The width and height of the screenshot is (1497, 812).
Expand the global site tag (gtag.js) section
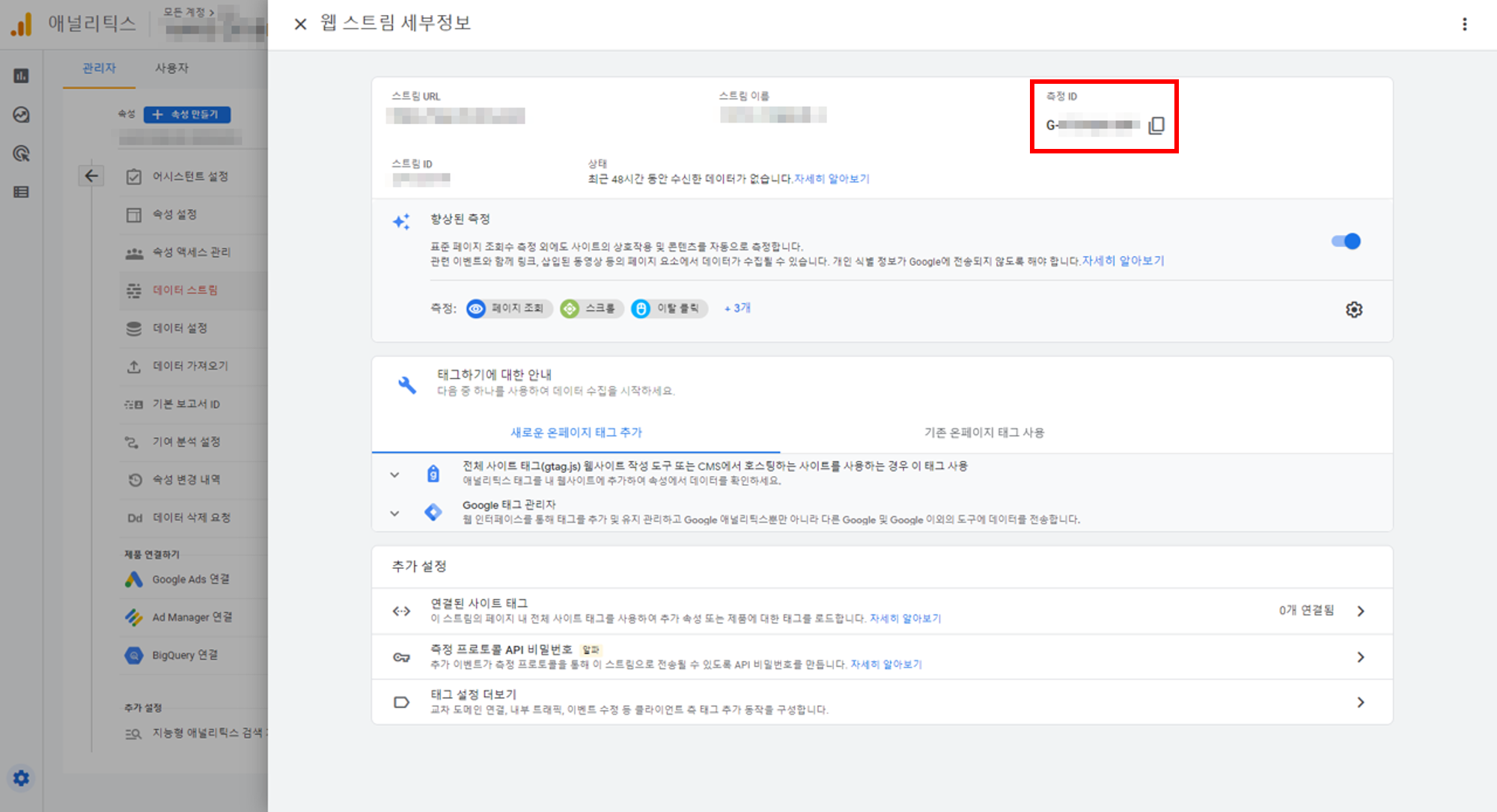tap(394, 474)
